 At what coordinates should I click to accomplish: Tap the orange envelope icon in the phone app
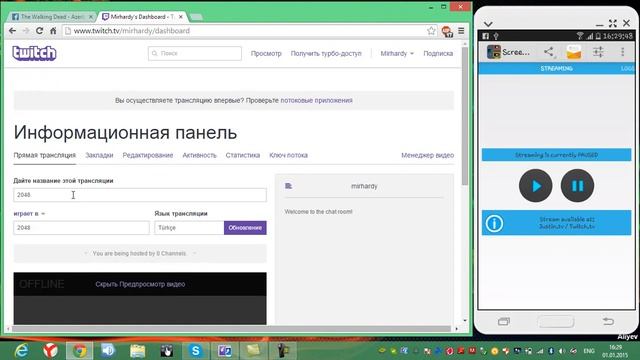click(x=573, y=52)
